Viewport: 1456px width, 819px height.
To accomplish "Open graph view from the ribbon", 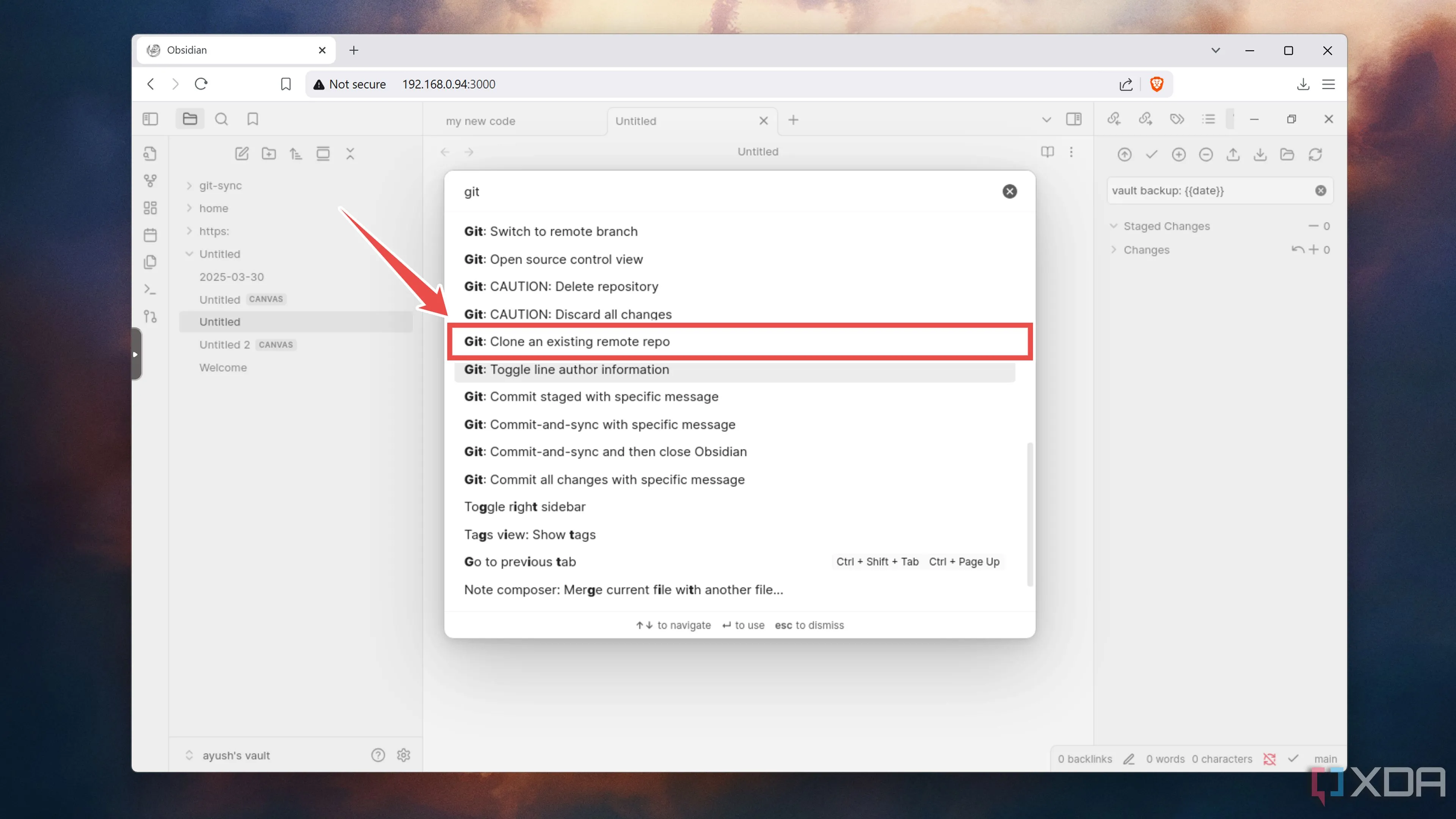I will 150,181.
